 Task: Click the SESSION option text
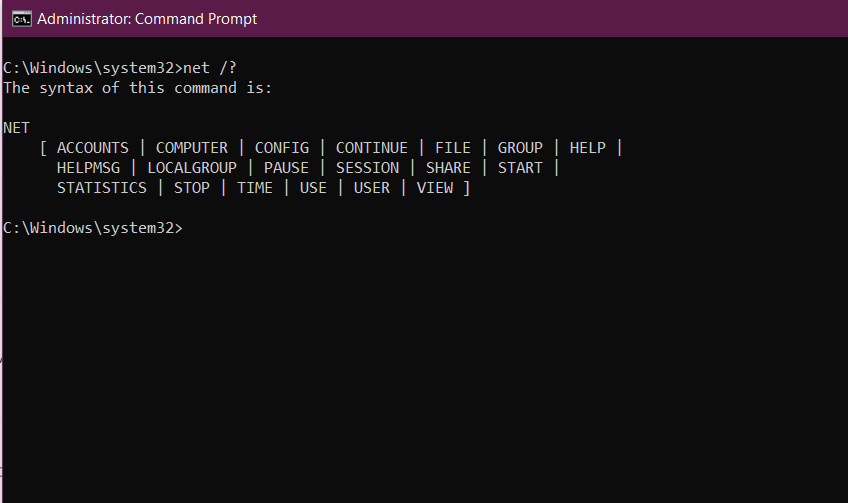pyautogui.click(x=367, y=168)
